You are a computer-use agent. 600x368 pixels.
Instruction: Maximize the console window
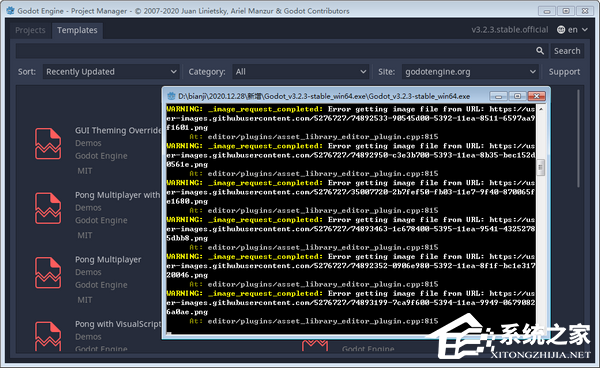(x=517, y=96)
